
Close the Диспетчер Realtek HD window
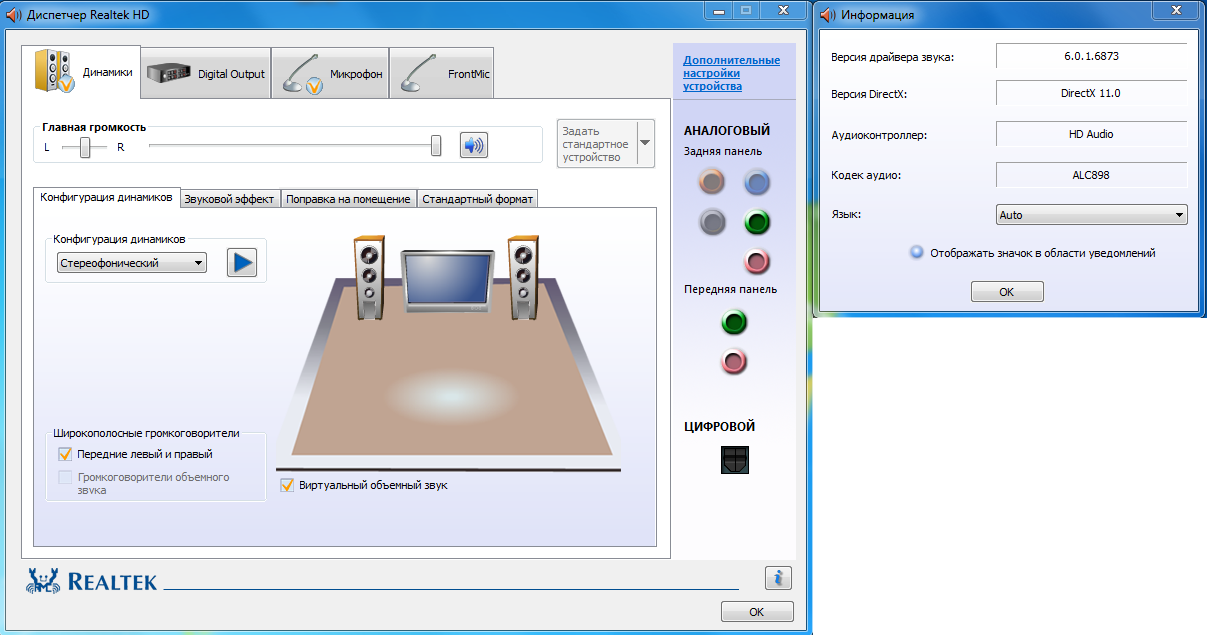point(783,10)
